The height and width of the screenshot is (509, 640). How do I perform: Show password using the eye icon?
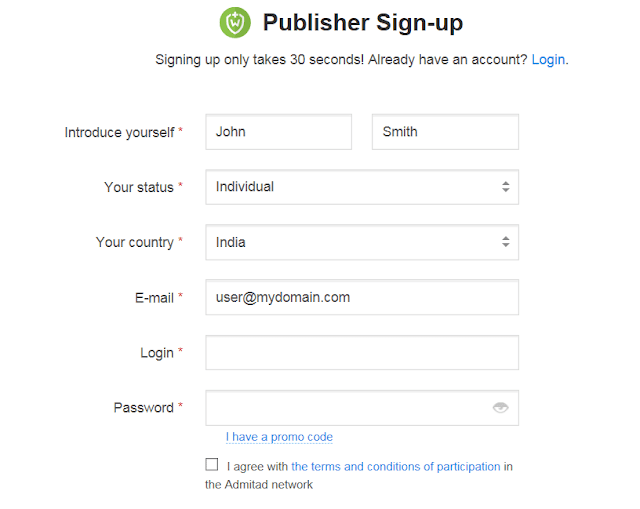click(500, 407)
